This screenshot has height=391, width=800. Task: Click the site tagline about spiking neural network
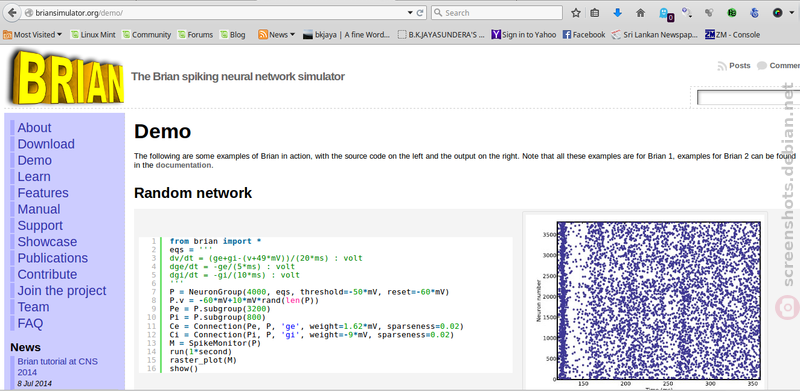point(238,77)
